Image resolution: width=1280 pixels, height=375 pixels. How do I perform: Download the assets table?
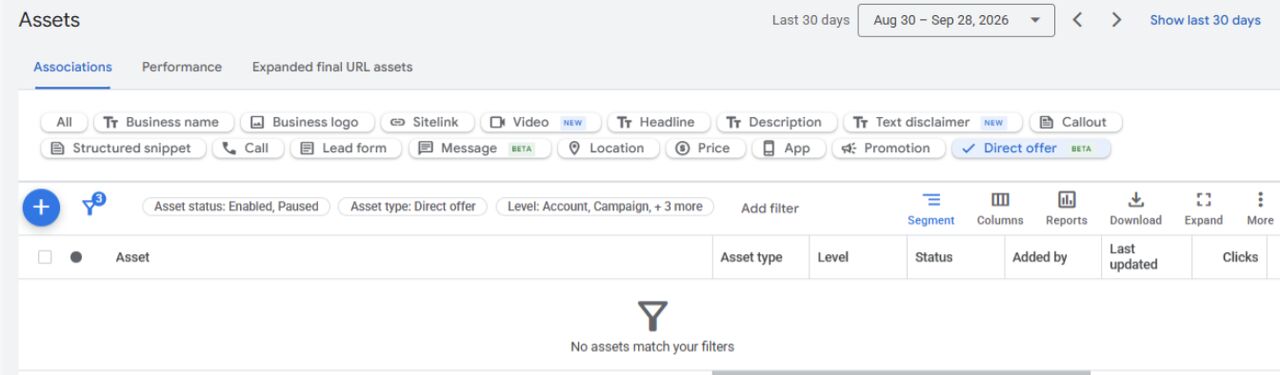1136,208
